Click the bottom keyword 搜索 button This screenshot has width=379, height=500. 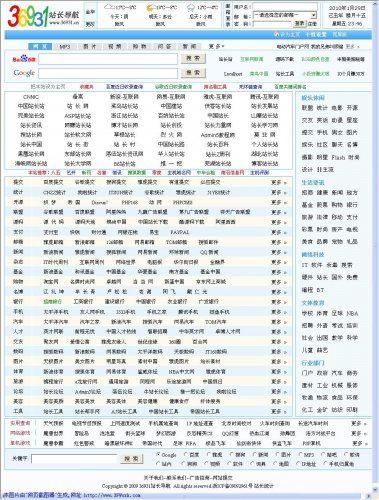point(132,459)
